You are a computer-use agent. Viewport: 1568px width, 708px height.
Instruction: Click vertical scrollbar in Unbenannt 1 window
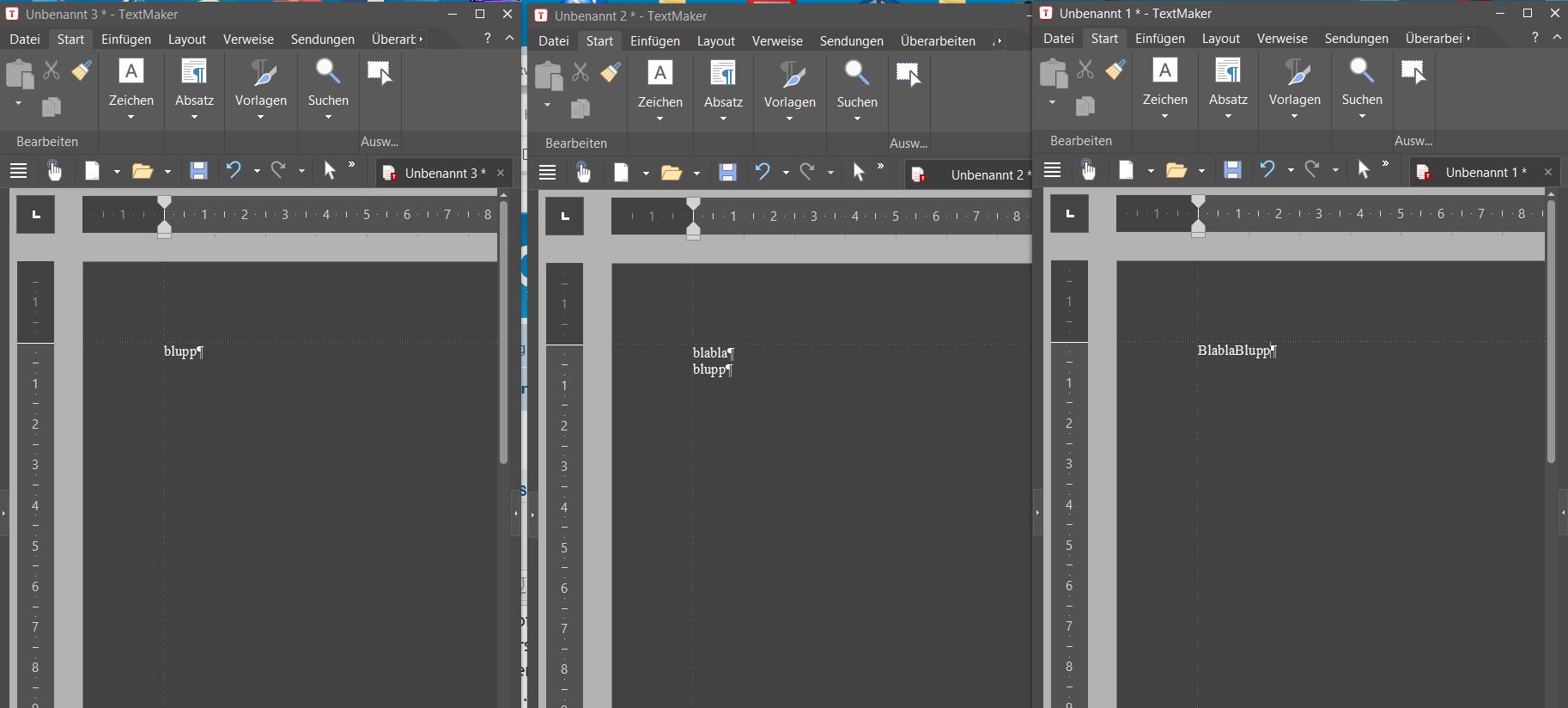point(1551,333)
